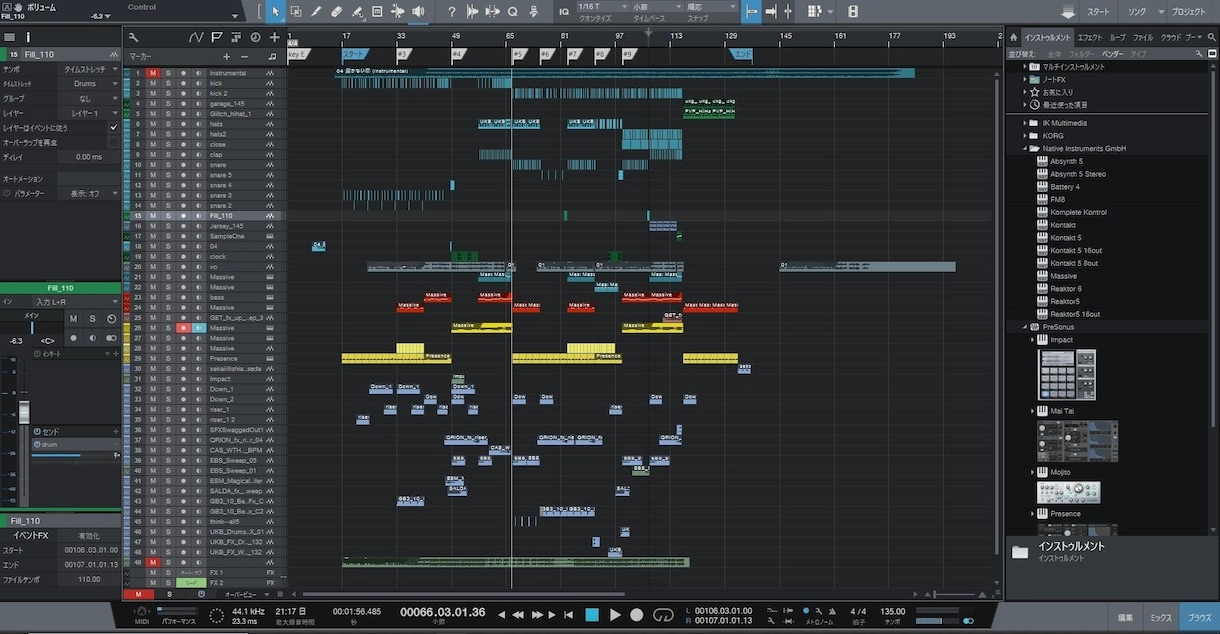Switch to the Loops browser tab
This screenshot has height=634, width=1220.
point(1117,37)
